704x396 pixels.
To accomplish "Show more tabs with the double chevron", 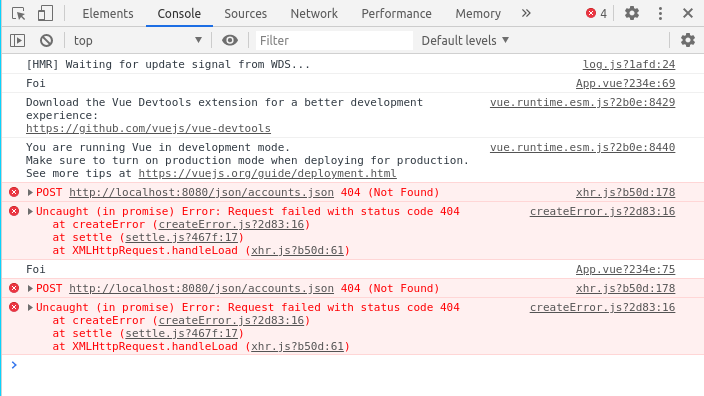I will (x=526, y=13).
